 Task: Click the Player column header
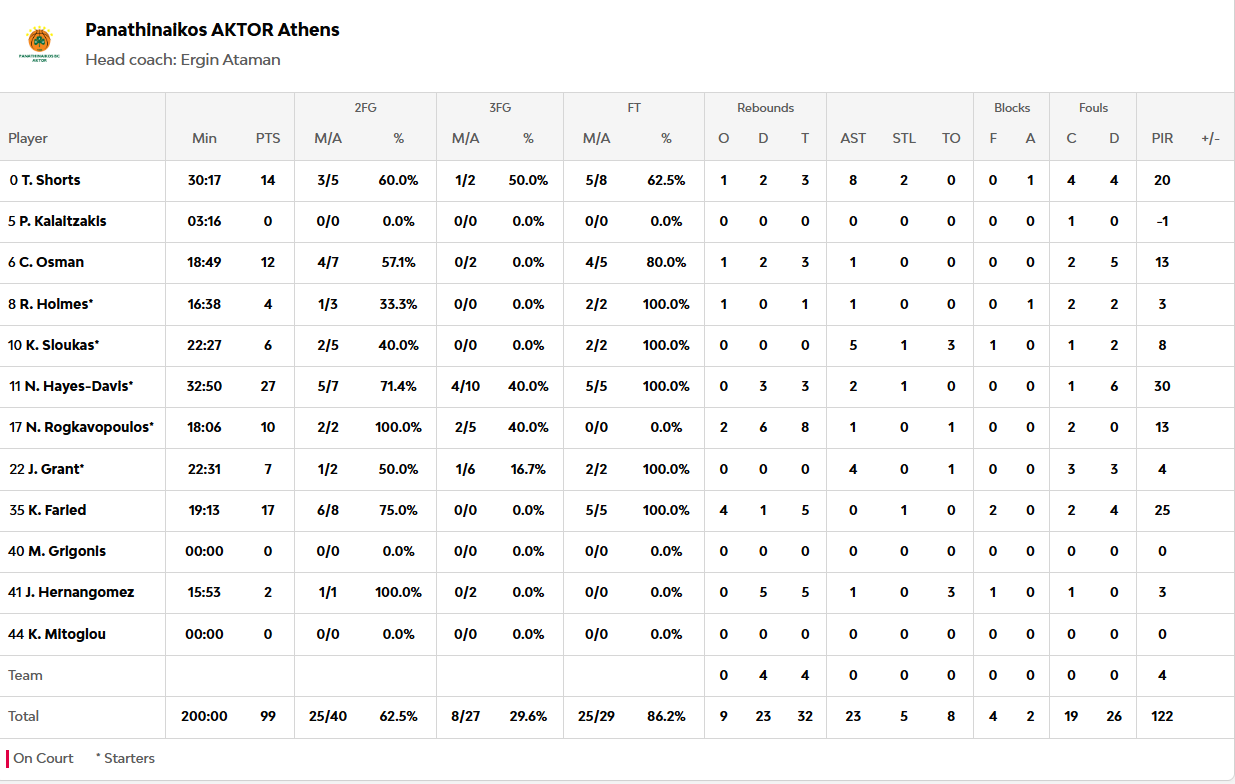pyautogui.click(x=28, y=138)
